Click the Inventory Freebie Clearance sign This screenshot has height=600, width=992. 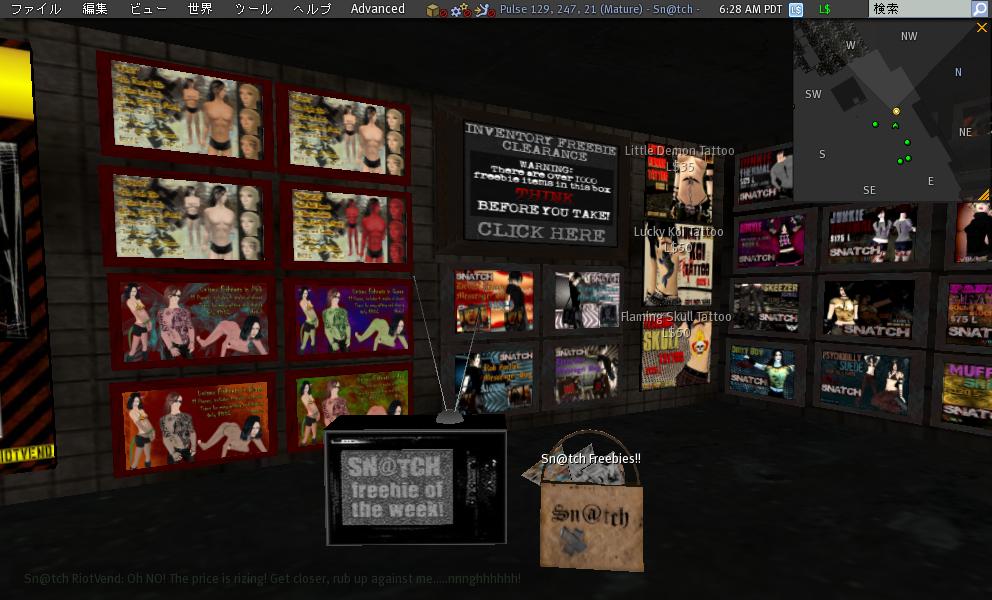[x=541, y=183]
